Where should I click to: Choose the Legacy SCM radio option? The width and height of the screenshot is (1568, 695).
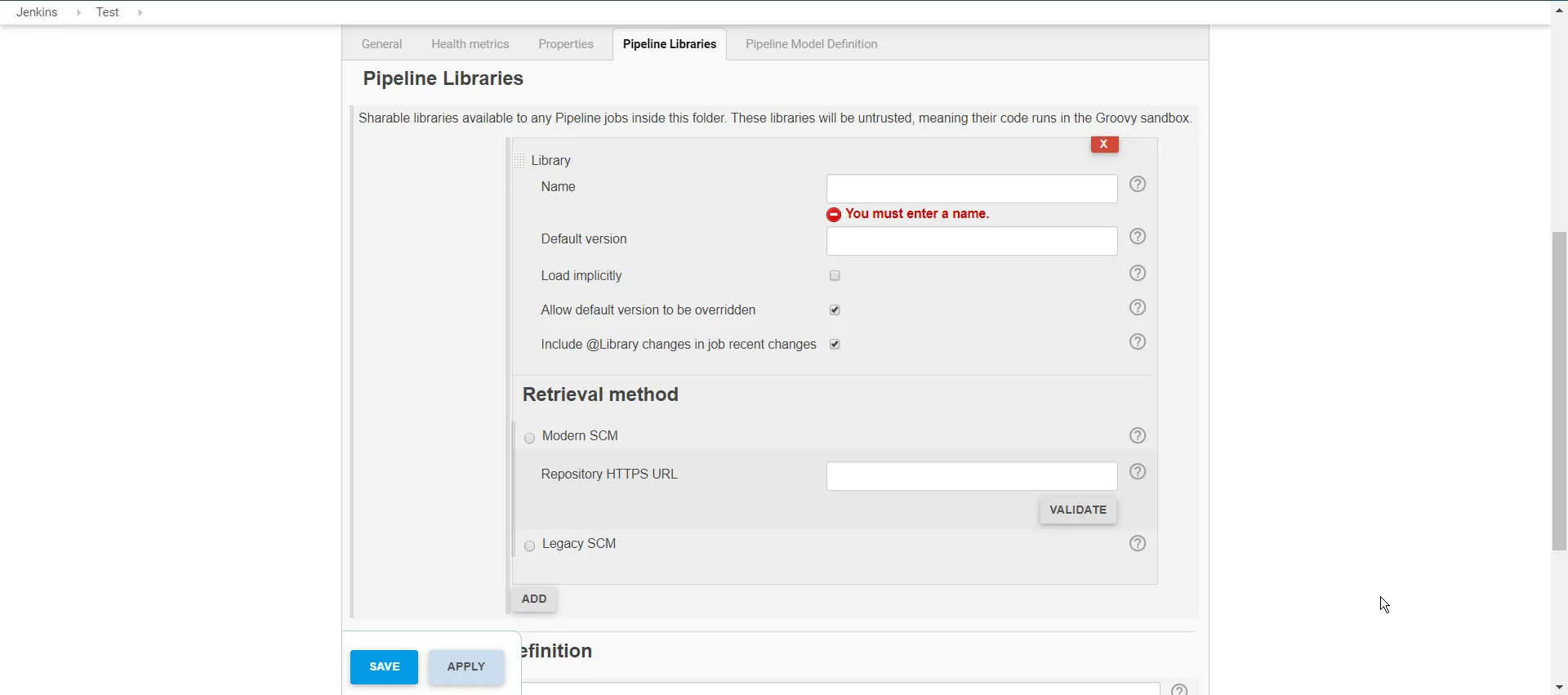(x=530, y=546)
